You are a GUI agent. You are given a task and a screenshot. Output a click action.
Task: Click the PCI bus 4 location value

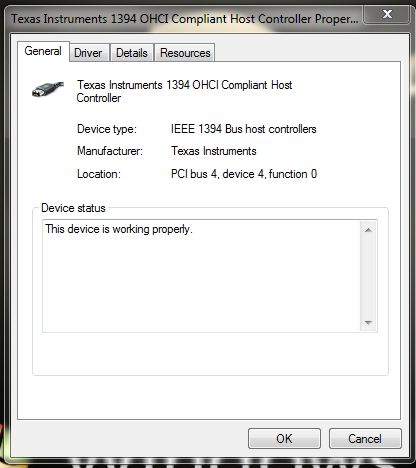(244, 174)
